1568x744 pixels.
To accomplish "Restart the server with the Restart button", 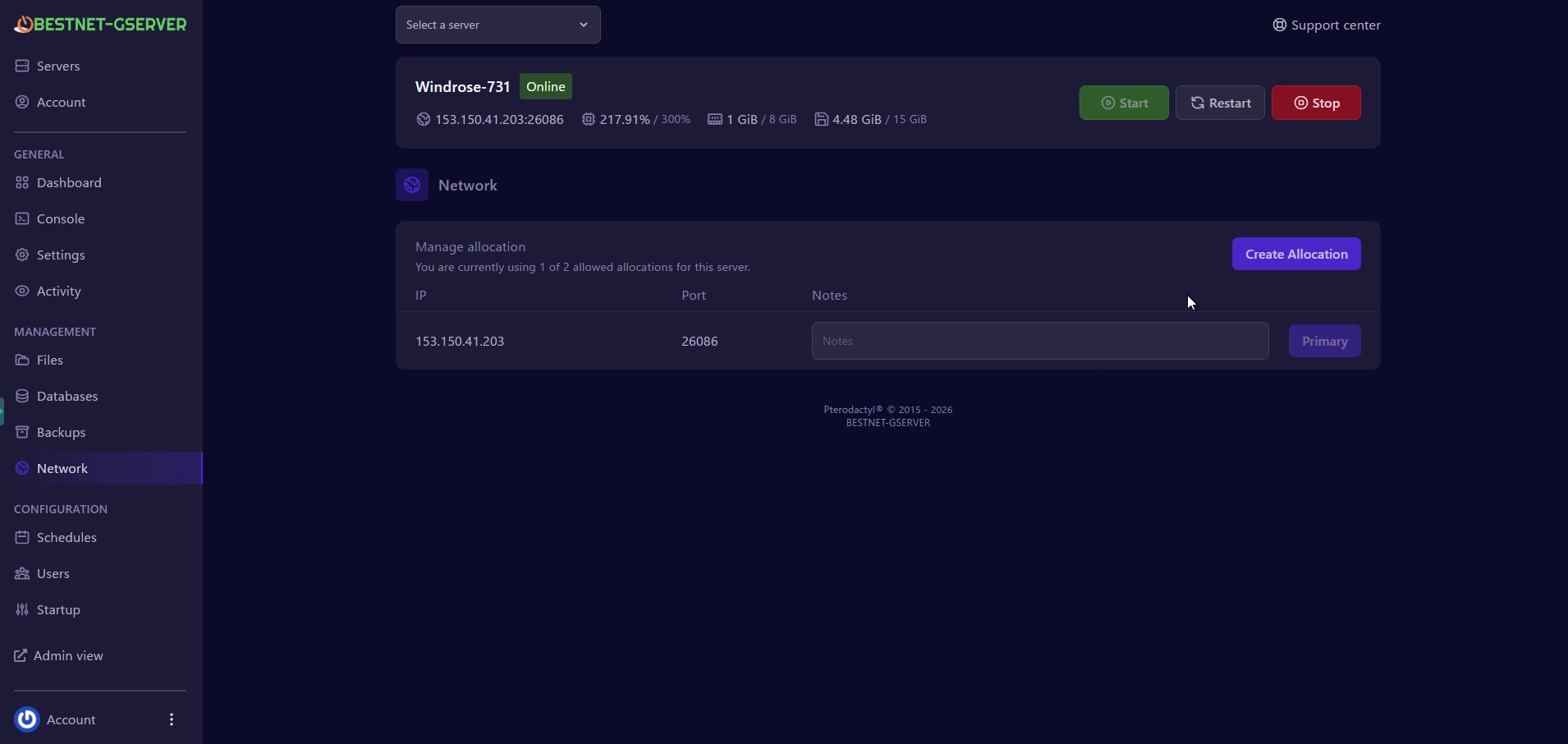I will coord(1220,103).
